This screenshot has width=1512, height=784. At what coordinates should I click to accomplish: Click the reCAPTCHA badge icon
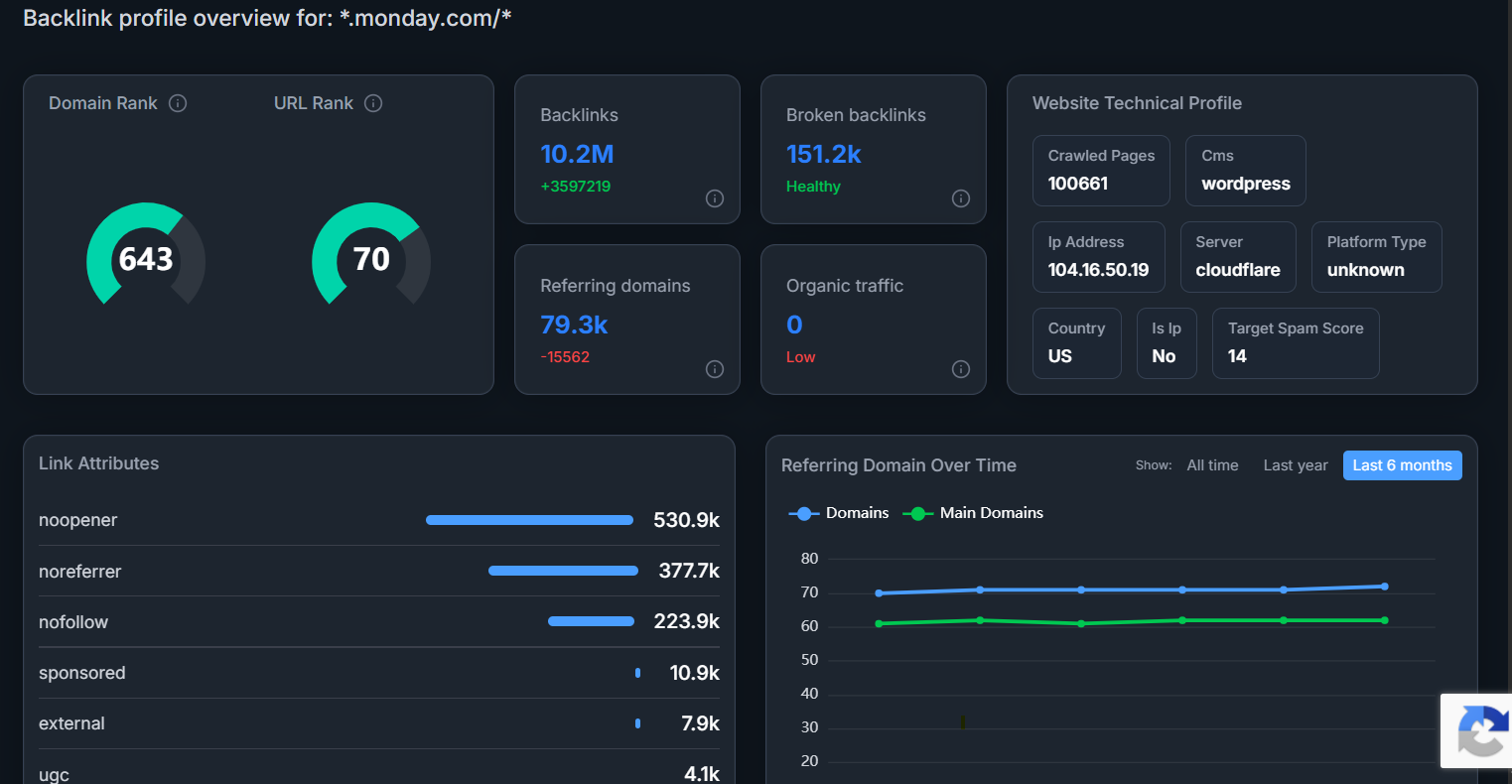(1482, 730)
